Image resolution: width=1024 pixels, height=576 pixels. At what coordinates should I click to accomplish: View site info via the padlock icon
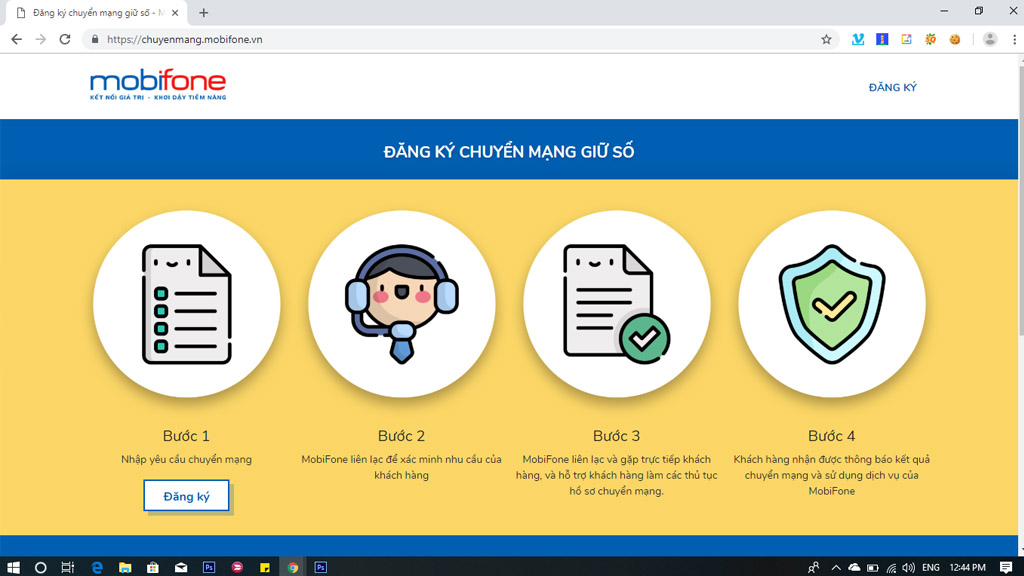(96, 40)
